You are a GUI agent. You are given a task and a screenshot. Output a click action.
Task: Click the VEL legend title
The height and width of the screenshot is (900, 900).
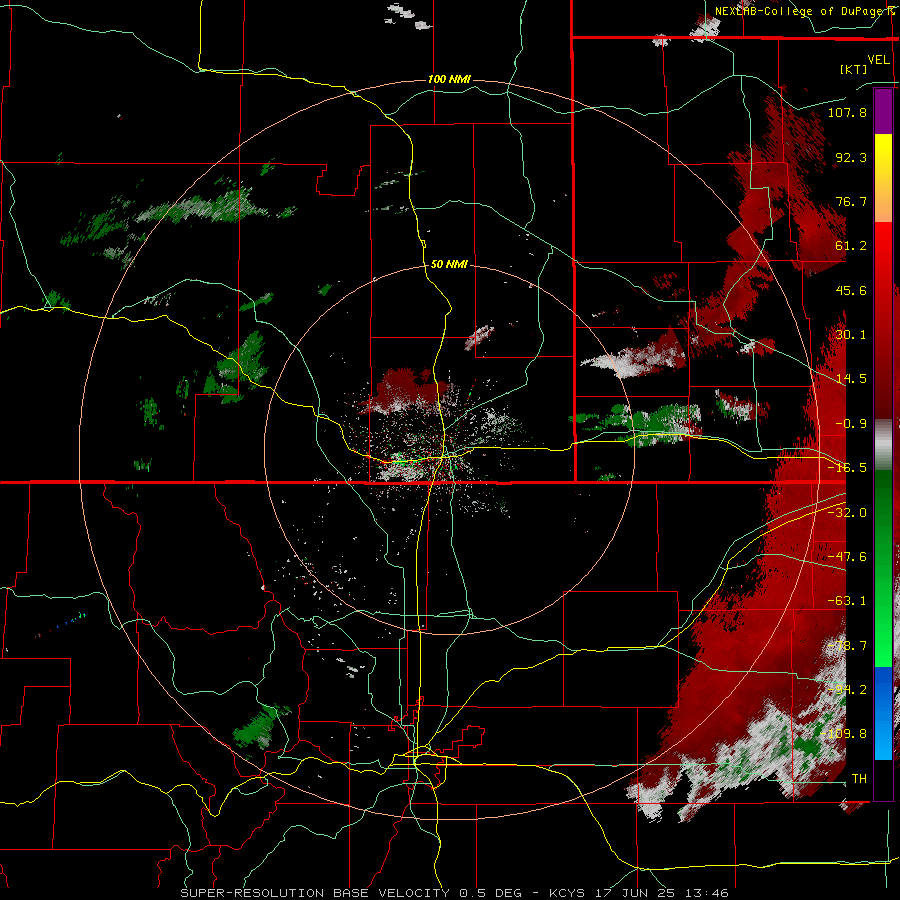[x=878, y=59]
